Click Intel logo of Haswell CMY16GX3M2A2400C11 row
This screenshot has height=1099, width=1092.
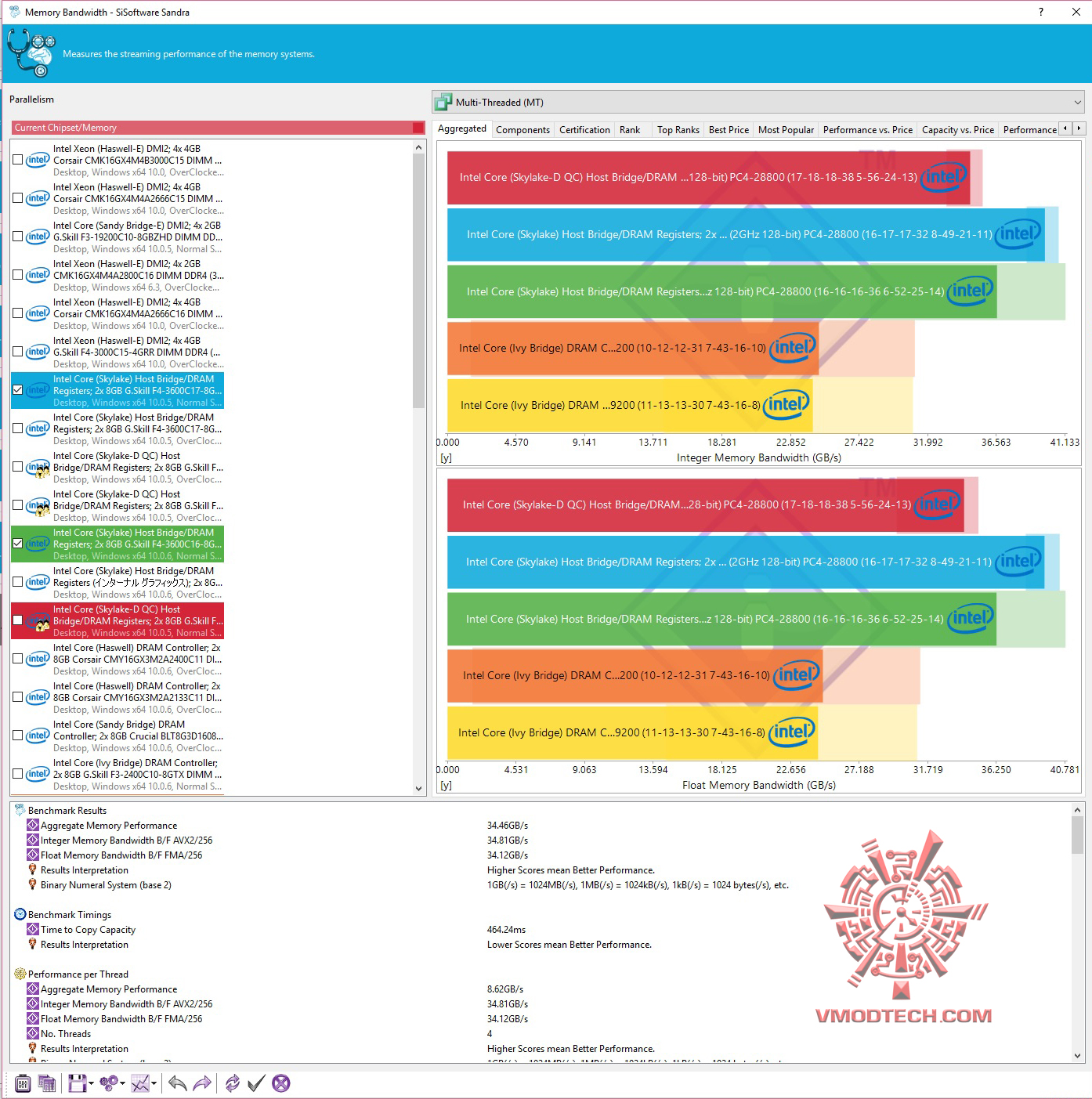38,659
